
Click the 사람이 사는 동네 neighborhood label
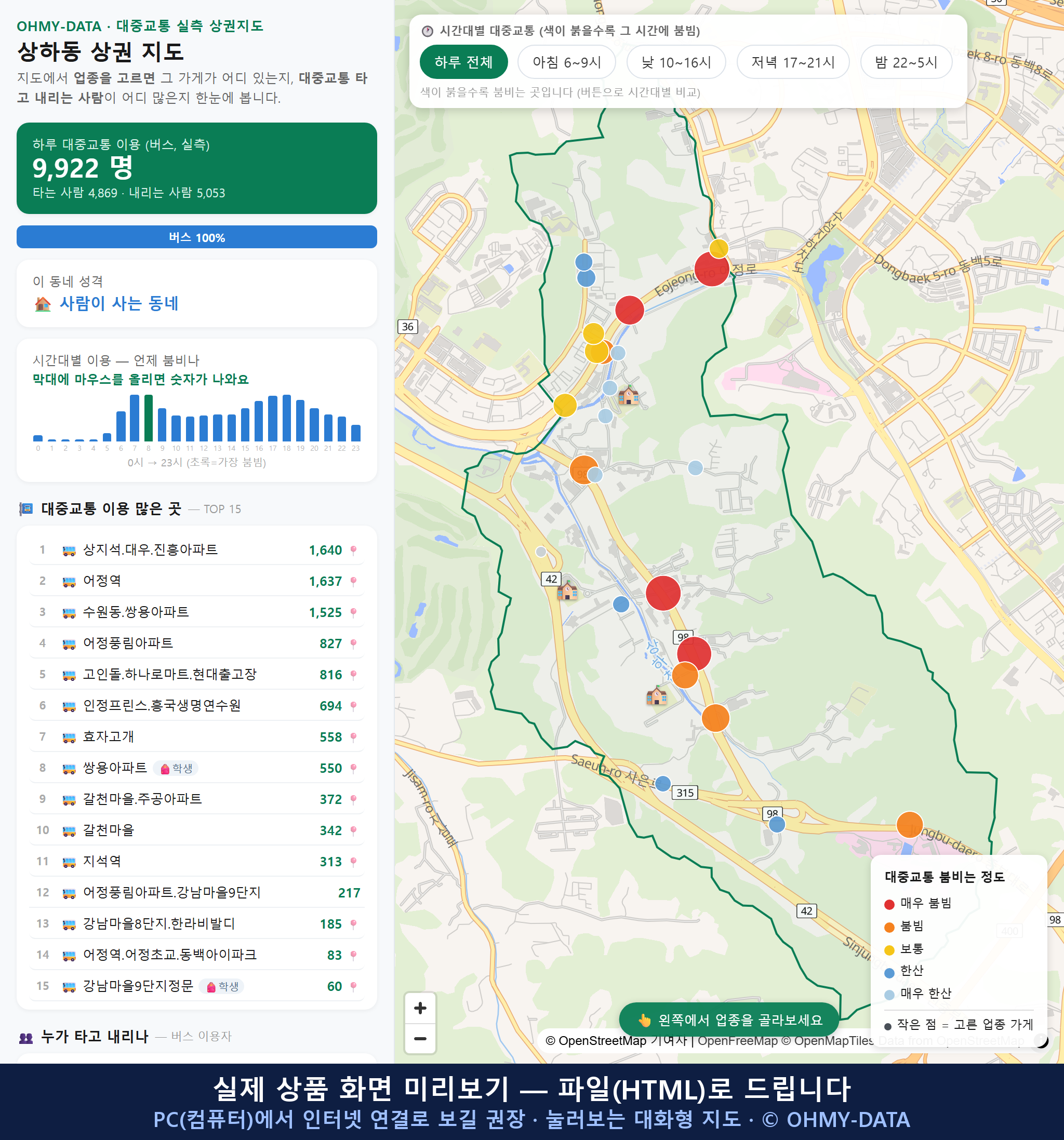pos(119,303)
